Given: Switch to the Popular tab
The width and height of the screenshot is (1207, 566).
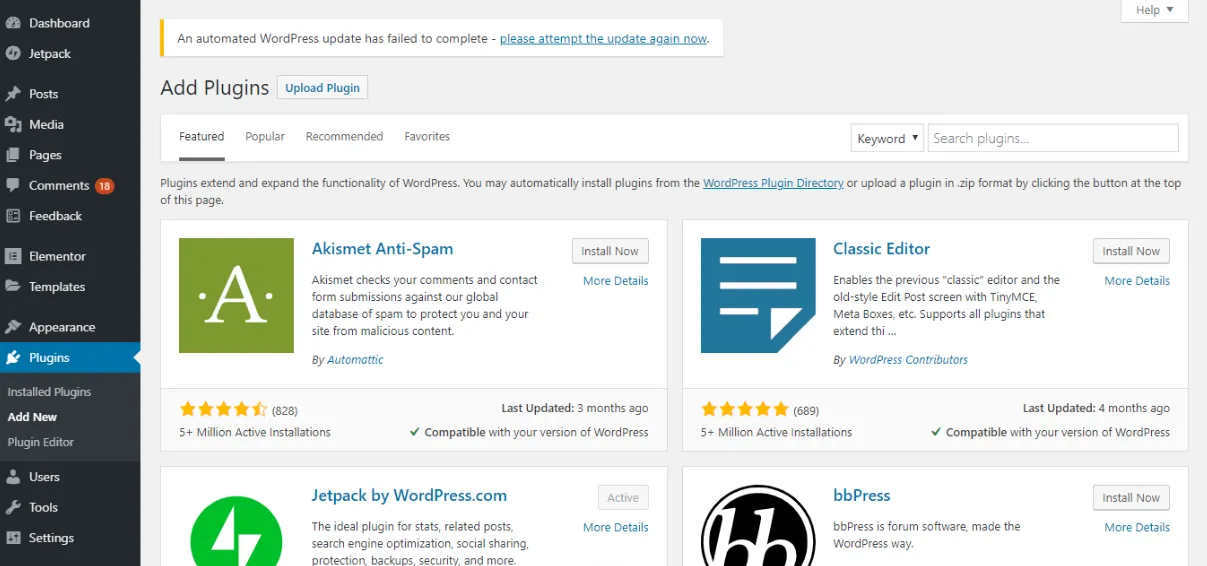Looking at the screenshot, I should click(265, 137).
